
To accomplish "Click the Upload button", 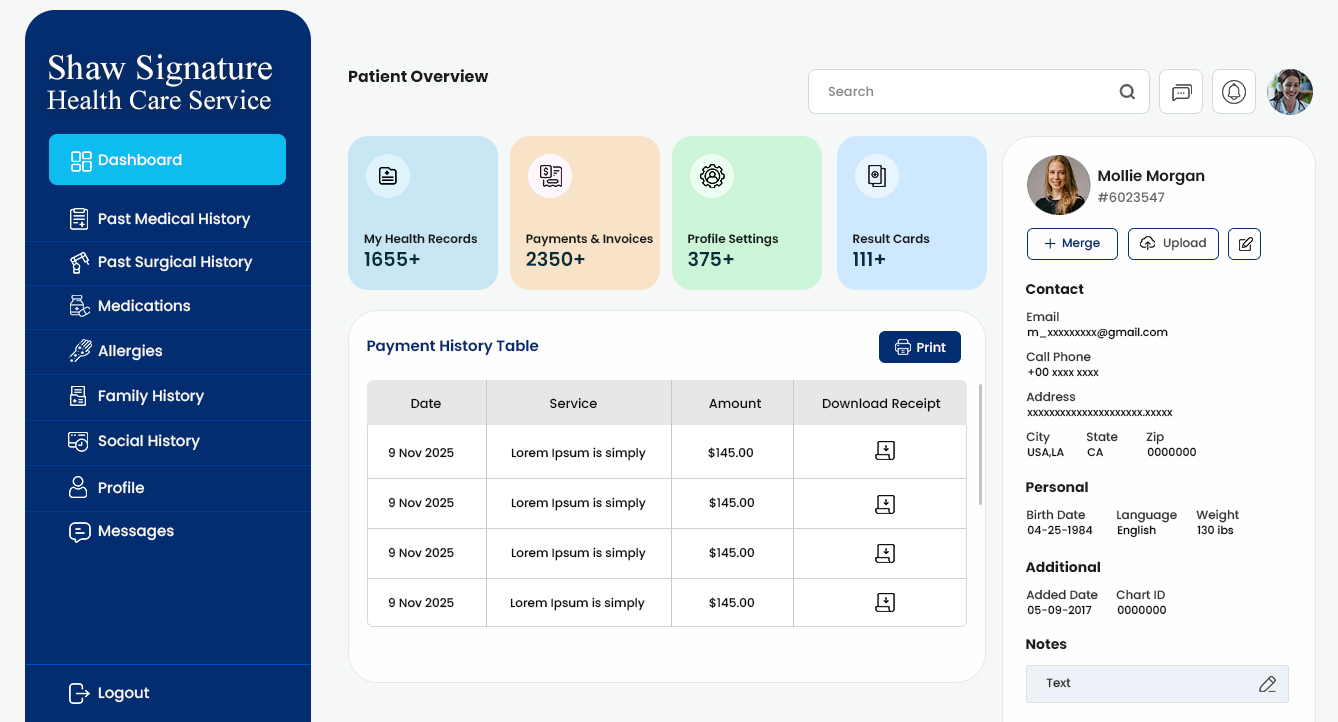I will pyautogui.click(x=1173, y=244).
